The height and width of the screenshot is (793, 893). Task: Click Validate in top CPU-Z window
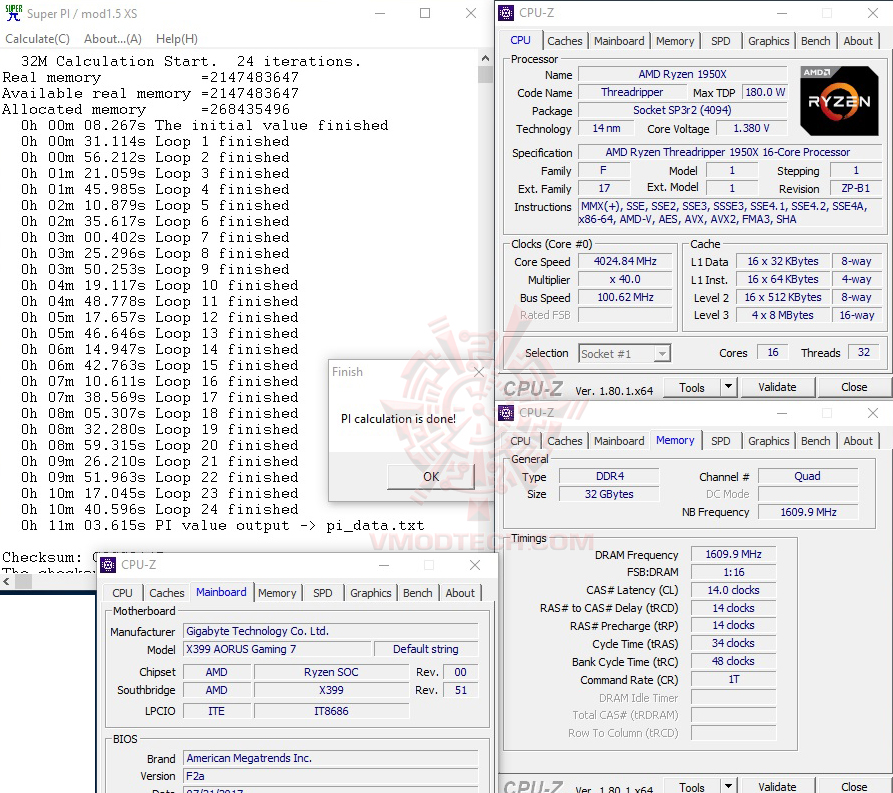(x=777, y=387)
